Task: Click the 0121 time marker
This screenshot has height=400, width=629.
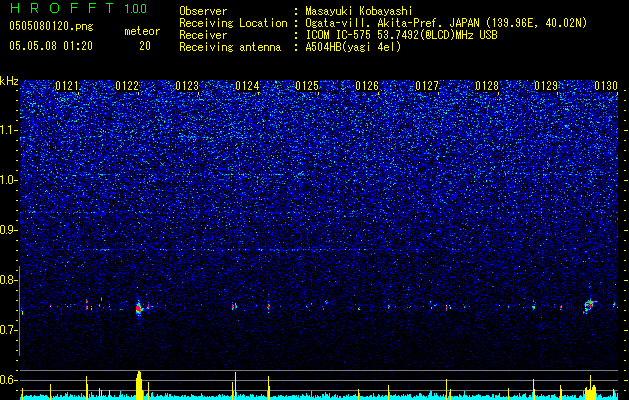Action: [x=67, y=86]
